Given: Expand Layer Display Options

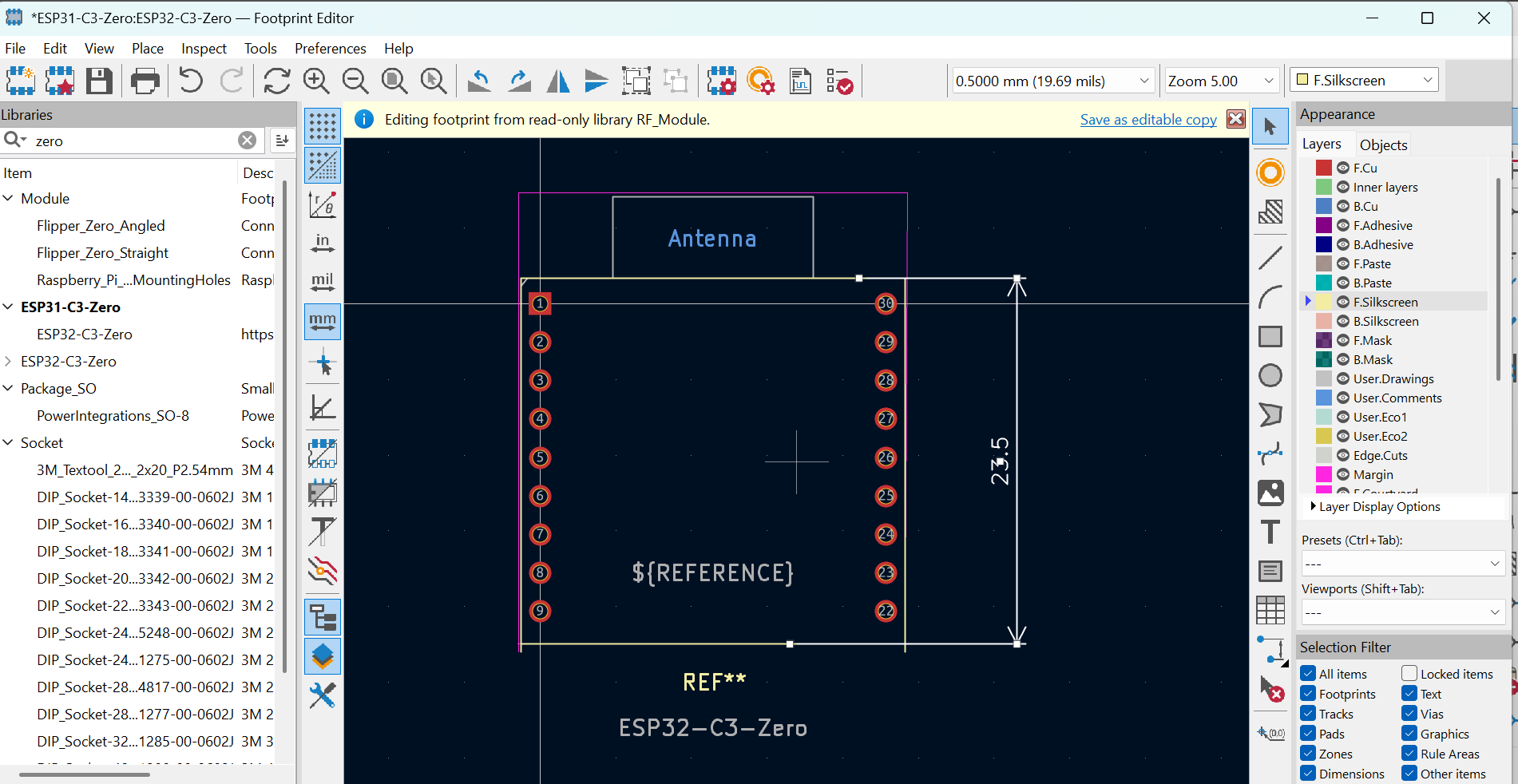Looking at the screenshot, I should 1375,506.
